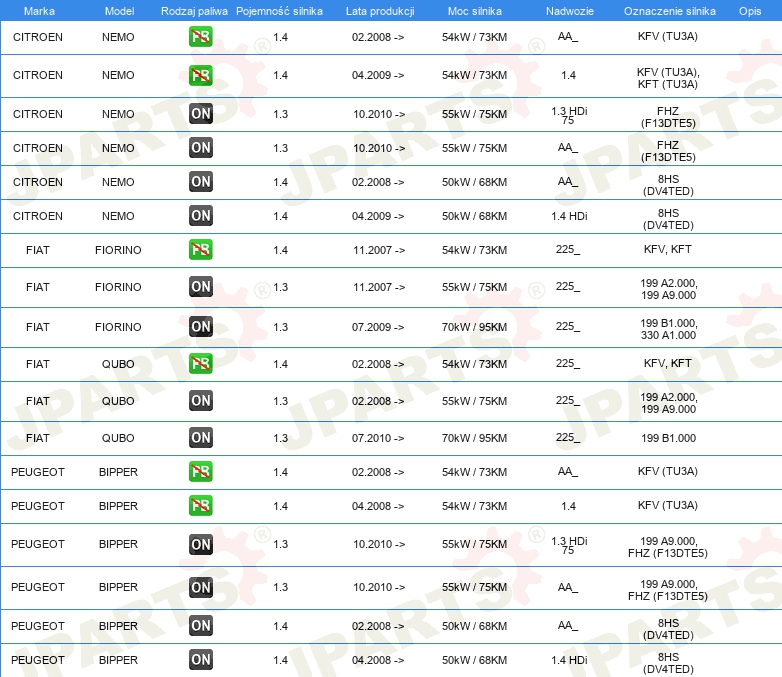Viewport: 782px width, 677px height.
Task: Select '1.4 HDi' body cell in Peugeot Bipper row
Action: tap(569, 660)
